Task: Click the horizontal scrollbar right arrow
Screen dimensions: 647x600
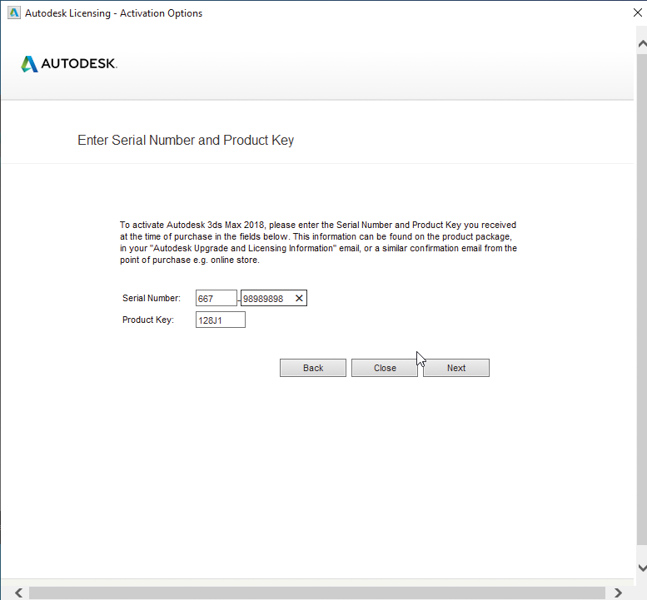Action: (618, 593)
